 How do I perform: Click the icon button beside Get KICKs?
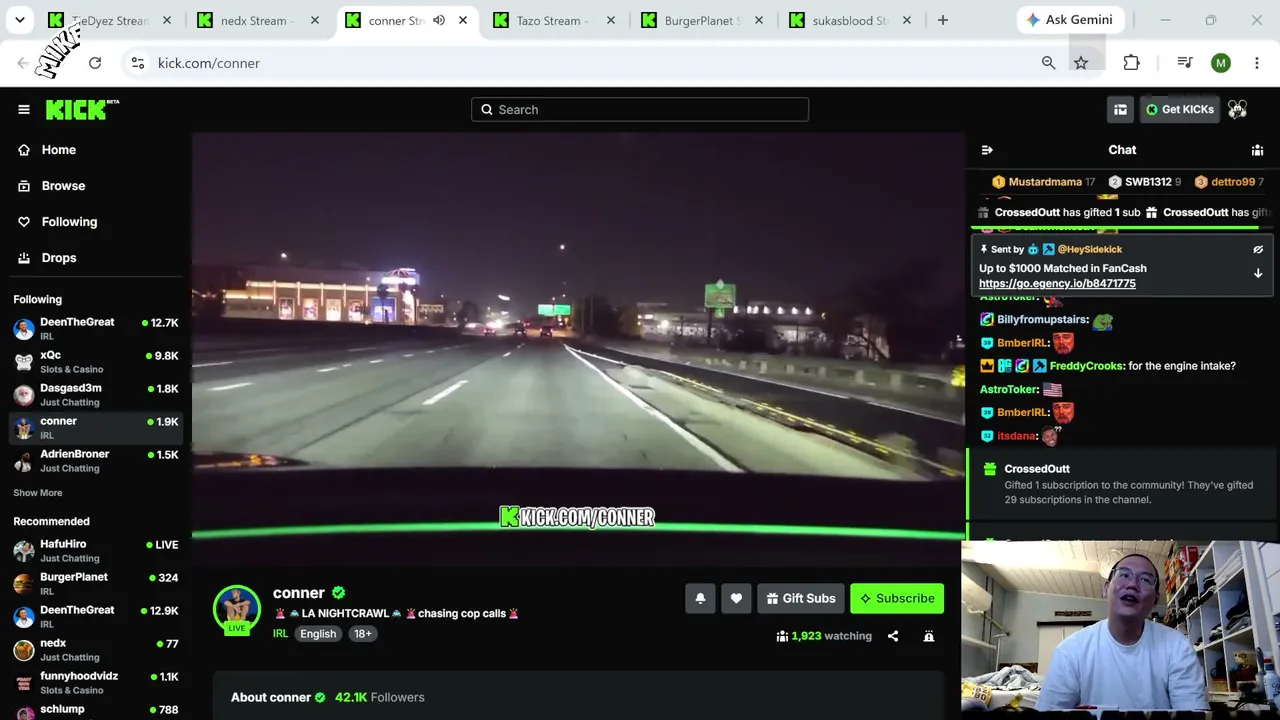(x=1120, y=110)
